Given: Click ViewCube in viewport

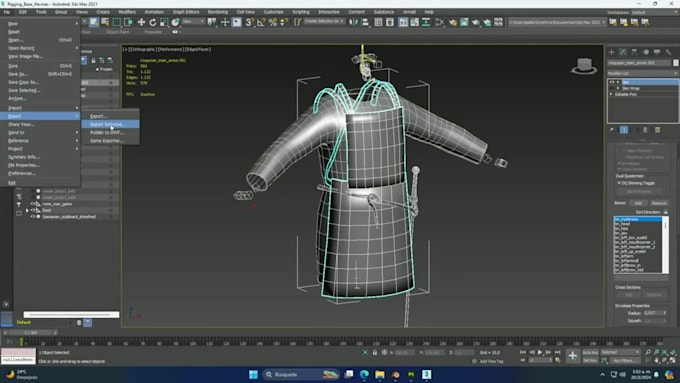Looking at the screenshot, I should (584, 66).
